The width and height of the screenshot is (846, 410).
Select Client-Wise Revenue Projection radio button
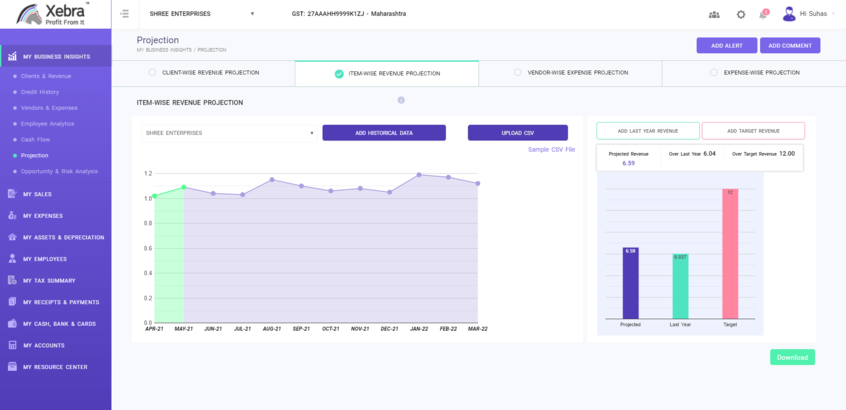[152, 73]
